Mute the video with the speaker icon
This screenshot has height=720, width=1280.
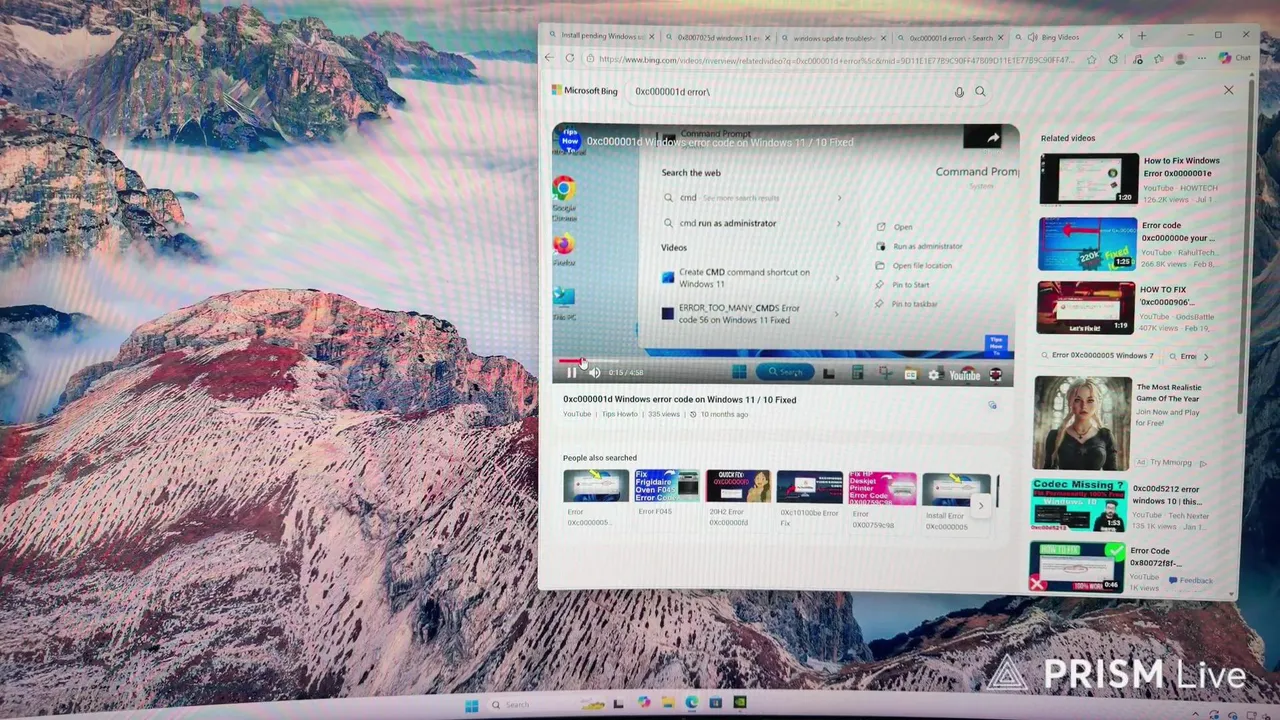coord(594,373)
